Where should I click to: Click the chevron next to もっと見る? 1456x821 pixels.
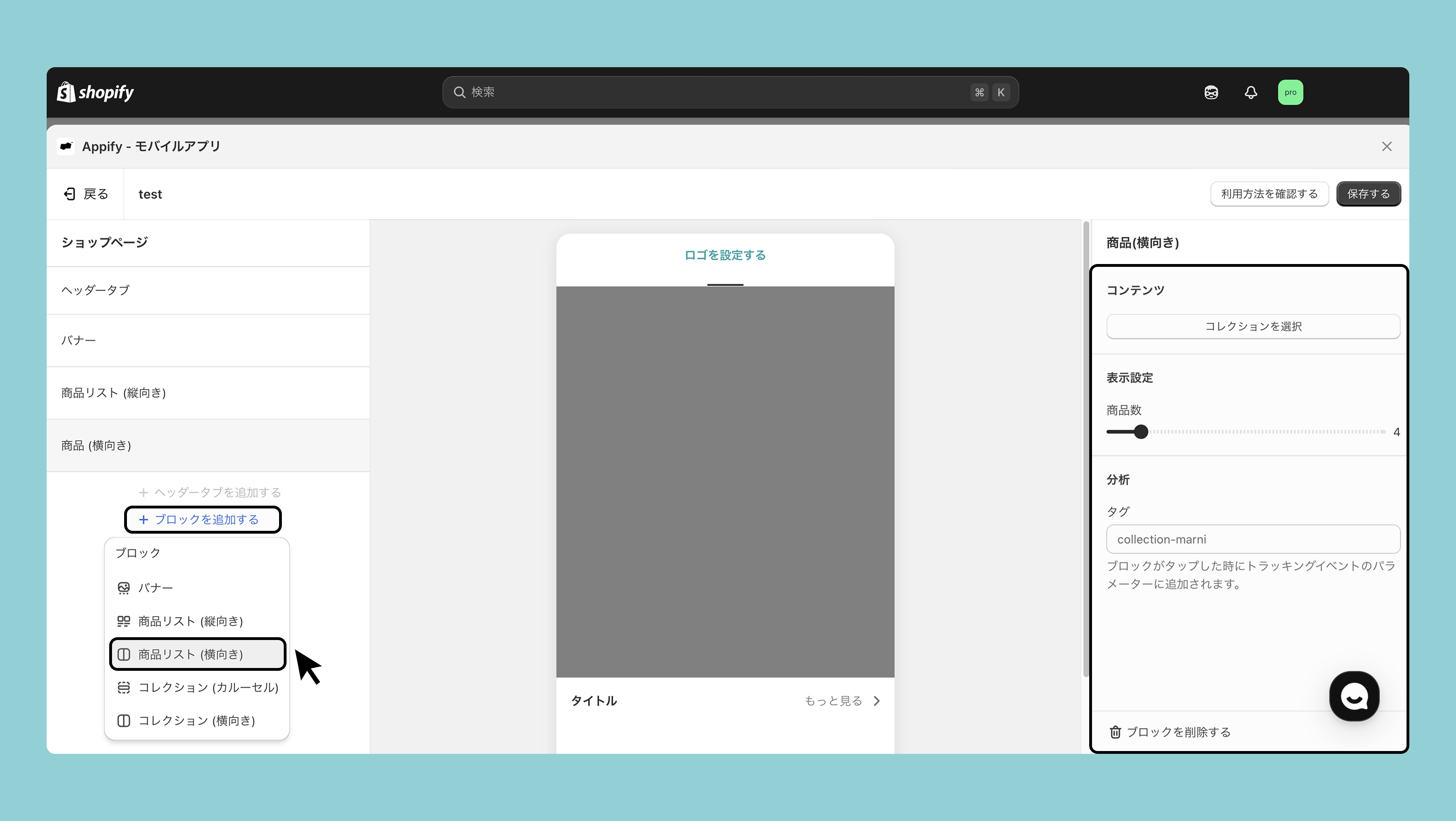[877, 701]
